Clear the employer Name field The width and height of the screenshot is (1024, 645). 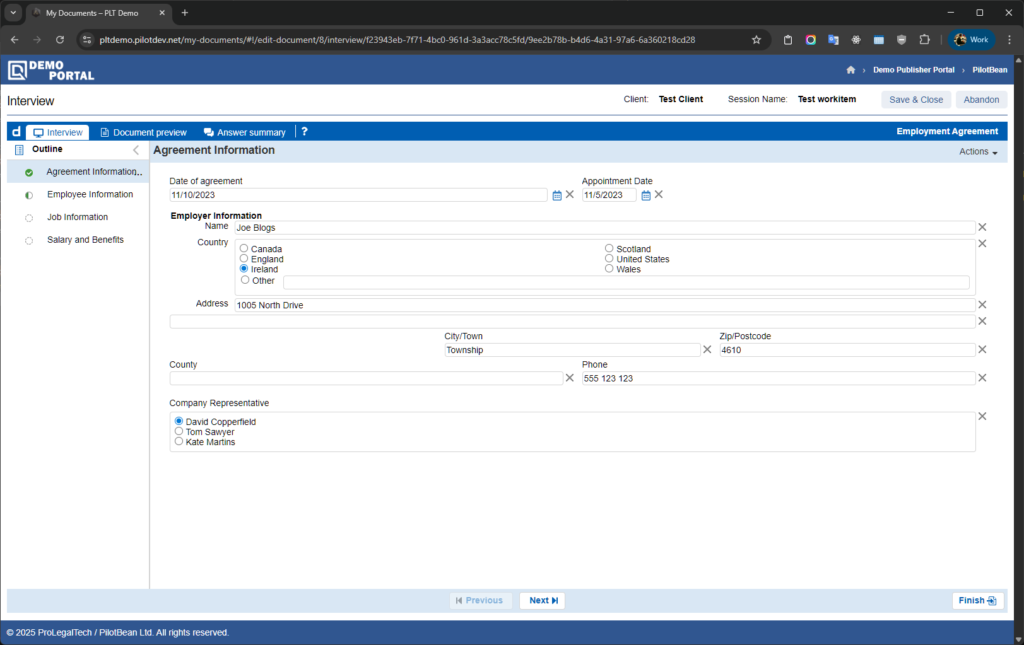[982, 228]
